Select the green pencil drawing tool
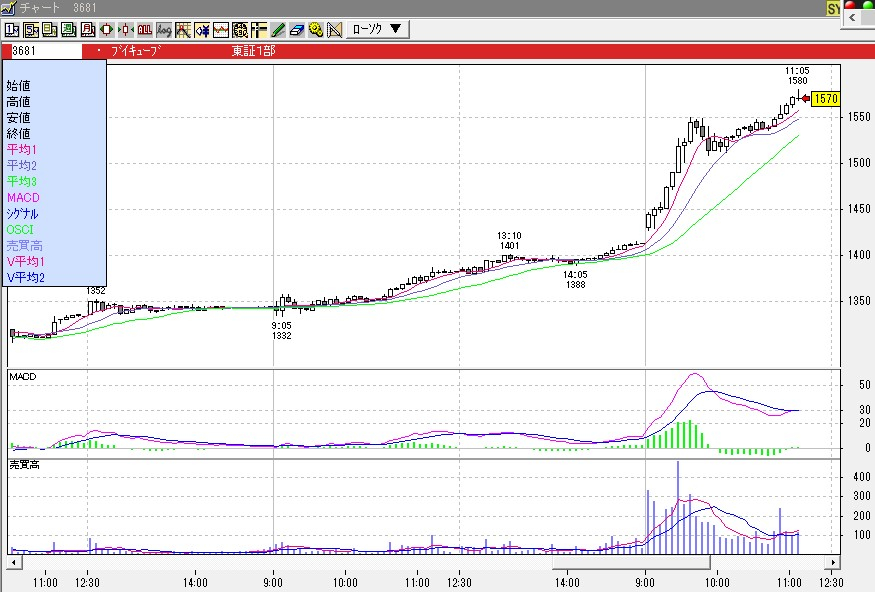875x592 pixels. (278, 29)
